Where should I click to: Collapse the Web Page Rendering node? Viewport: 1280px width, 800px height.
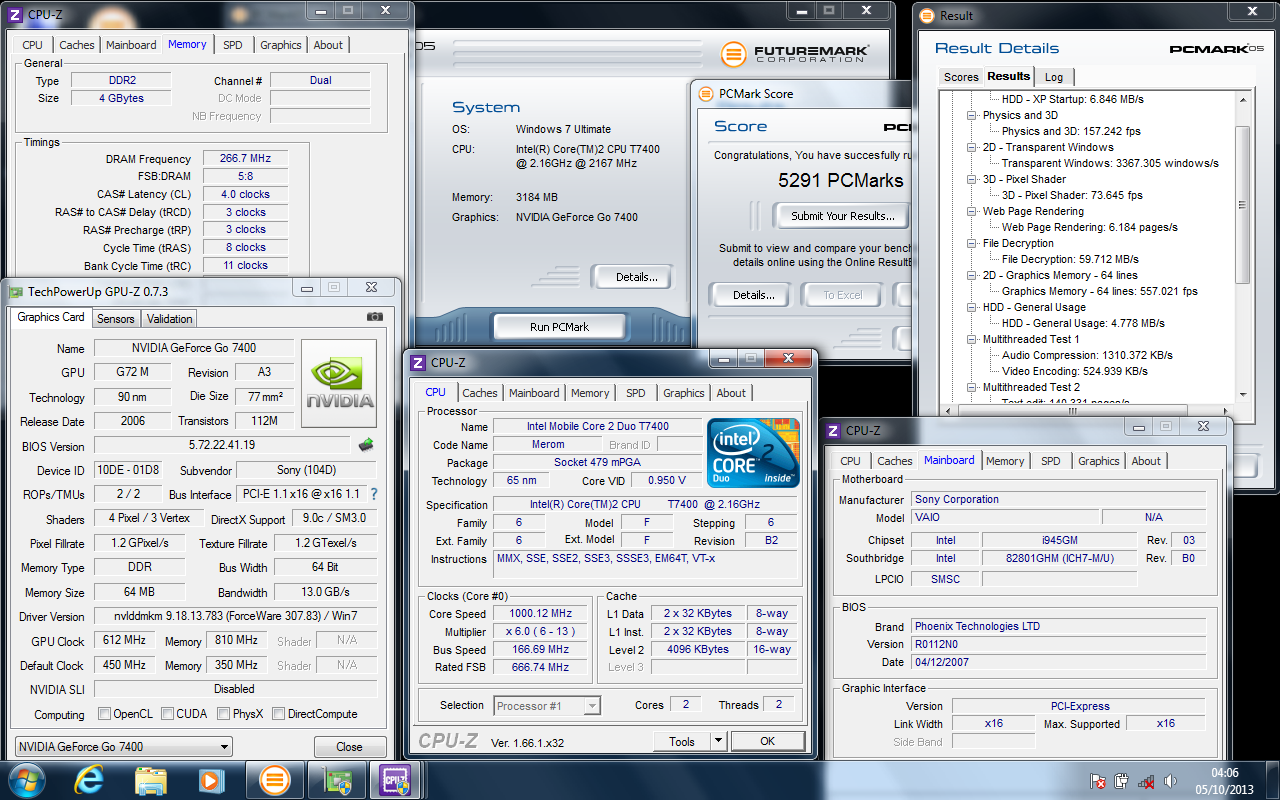pos(973,211)
